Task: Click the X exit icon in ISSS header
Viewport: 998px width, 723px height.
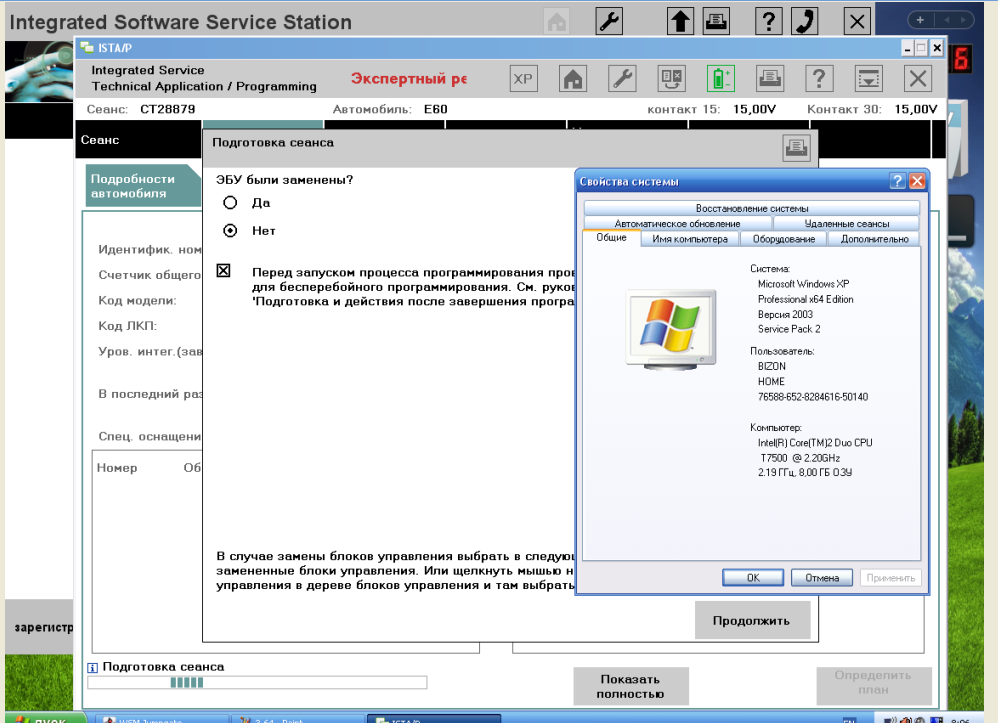Action: pyautogui.click(x=857, y=22)
